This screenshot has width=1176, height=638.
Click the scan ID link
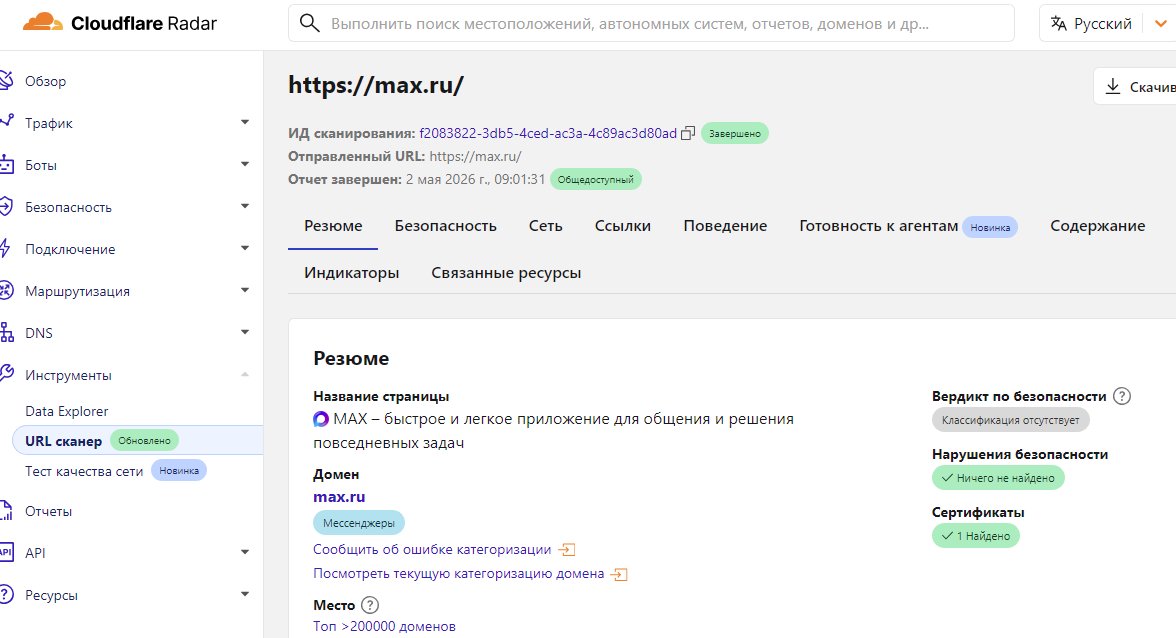[x=548, y=133]
